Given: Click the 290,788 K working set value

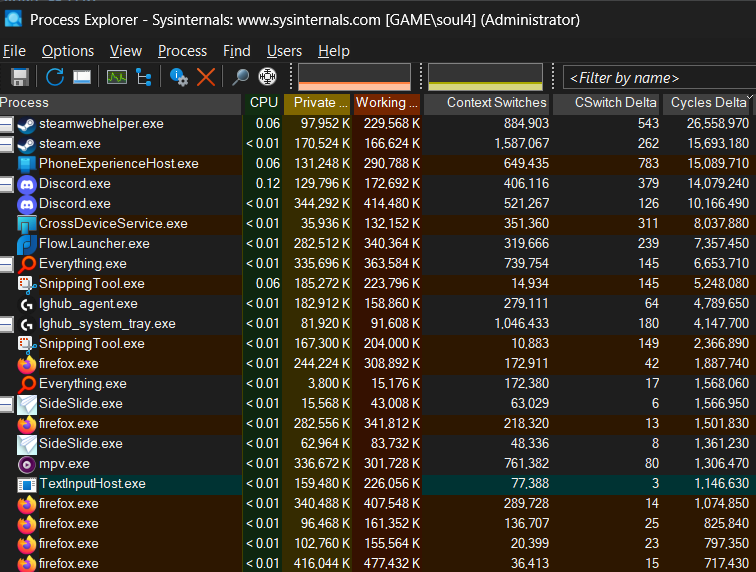Looking at the screenshot, I should [x=392, y=163].
